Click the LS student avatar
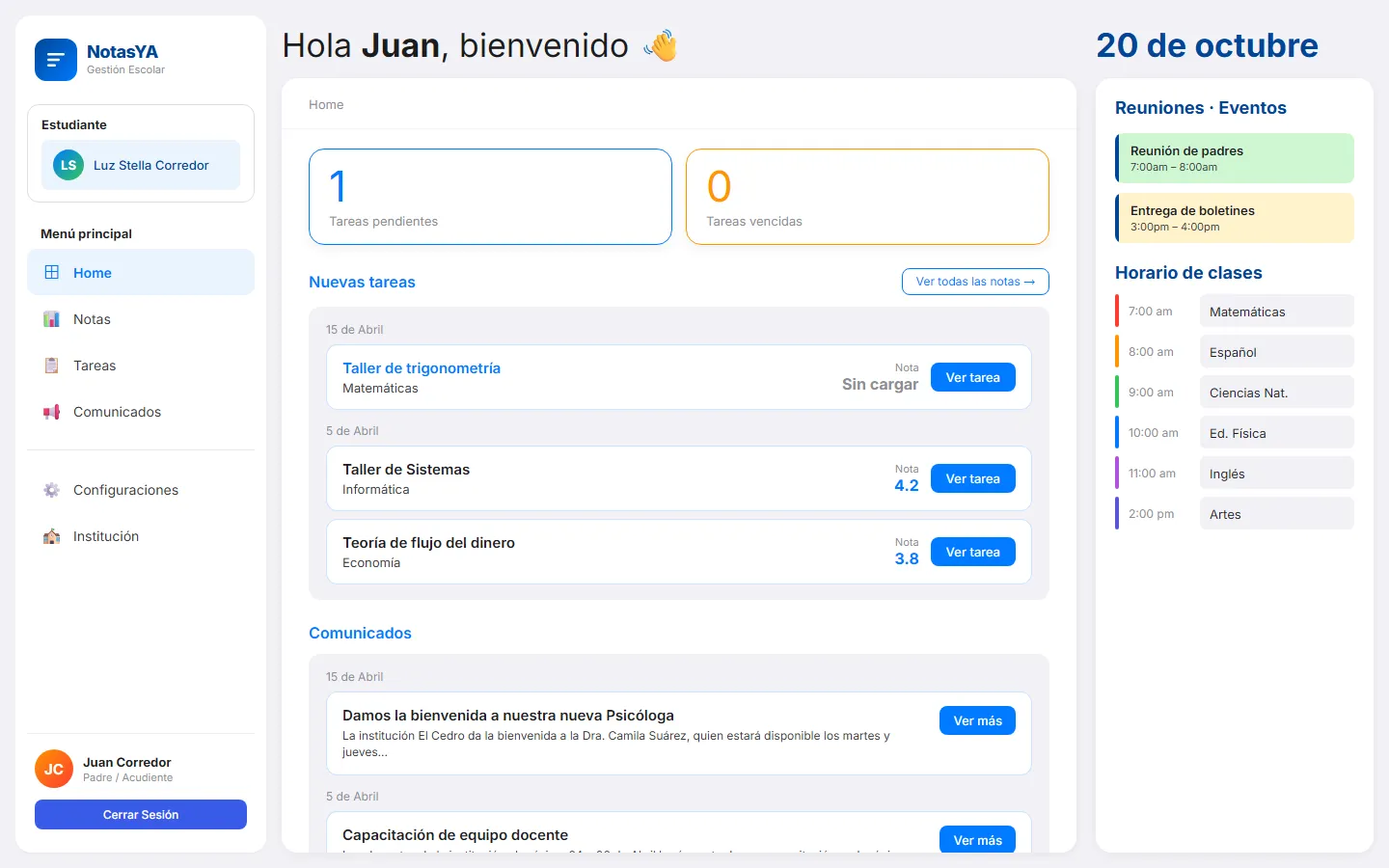The image size is (1389, 868). click(68, 165)
